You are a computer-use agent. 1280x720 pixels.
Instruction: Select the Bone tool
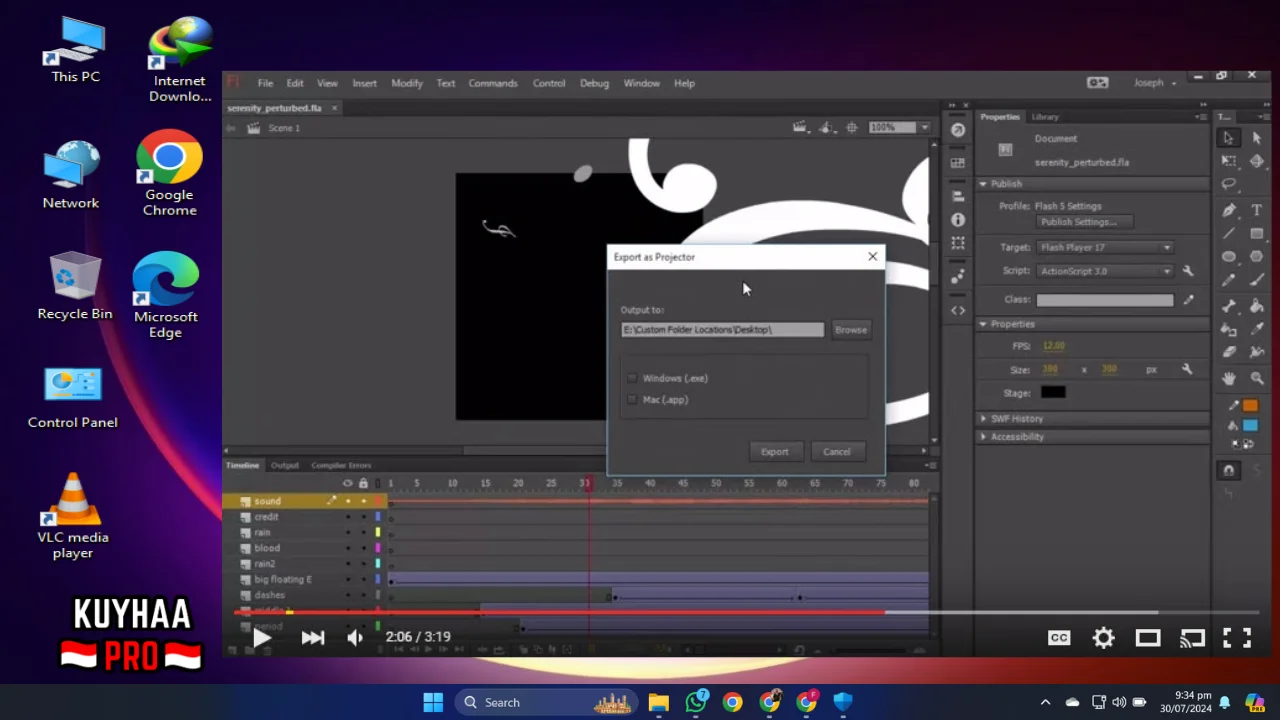(1229, 306)
